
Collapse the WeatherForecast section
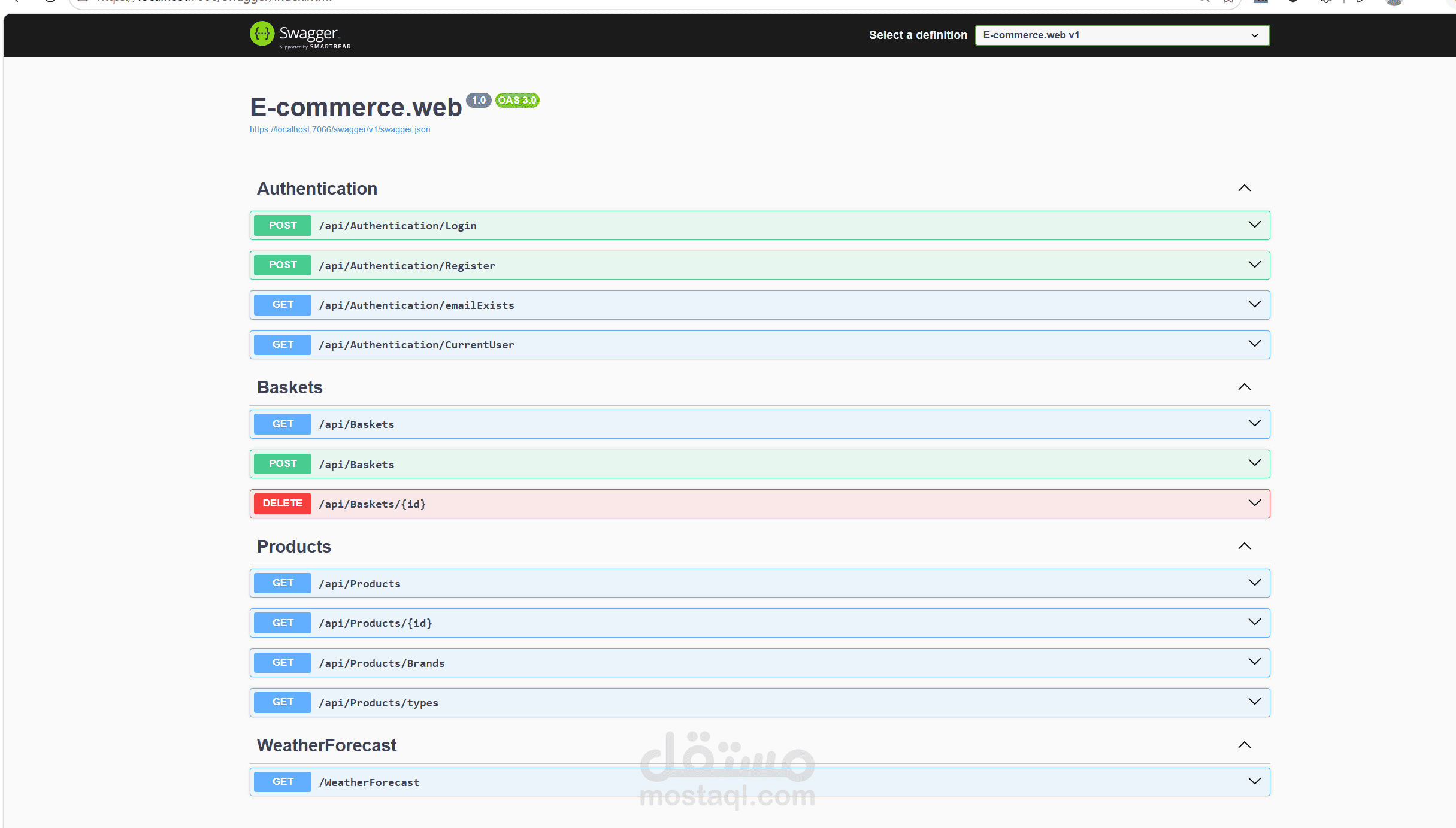pos(1244,745)
